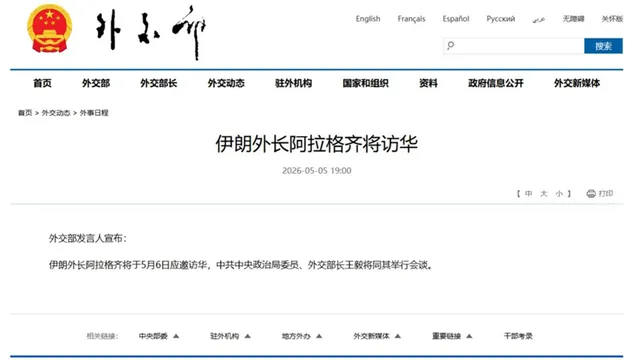
Task: Expand the 地方外办 related links dropdown
Action: click(302, 336)
